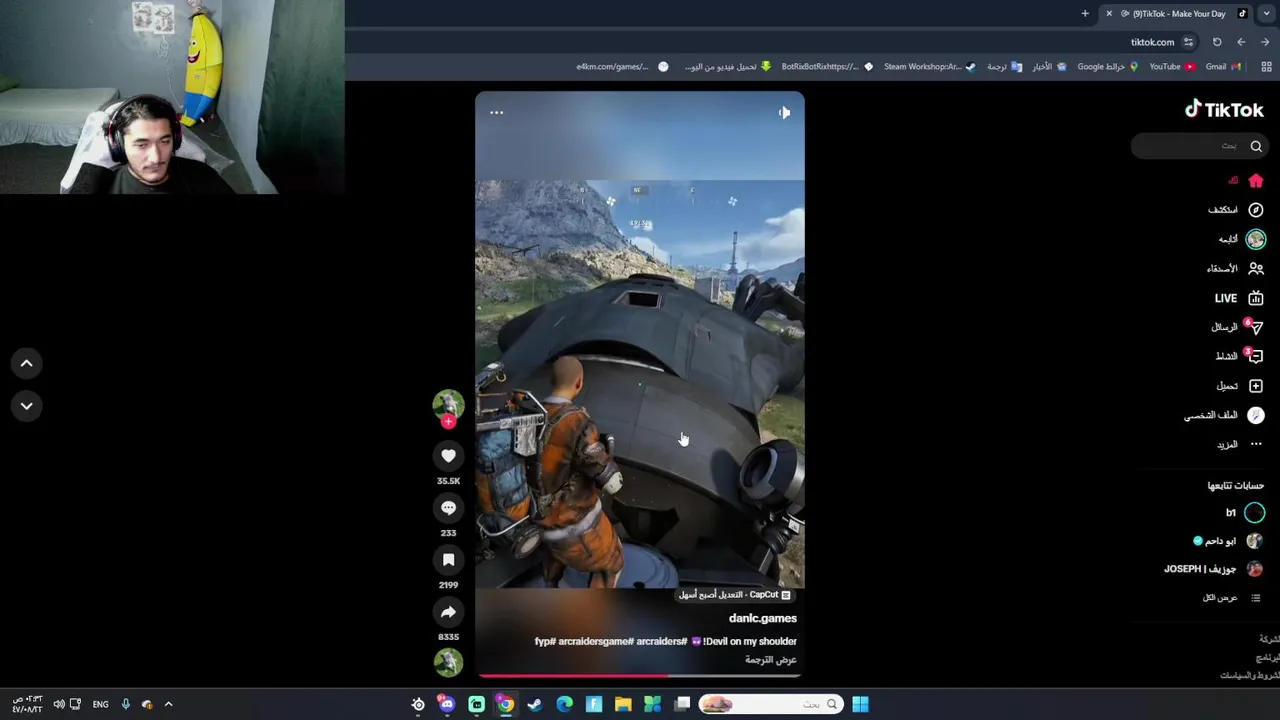Open a new browser tab with plus
This screenshot has width=1280, height=720.
point(1085,14)
